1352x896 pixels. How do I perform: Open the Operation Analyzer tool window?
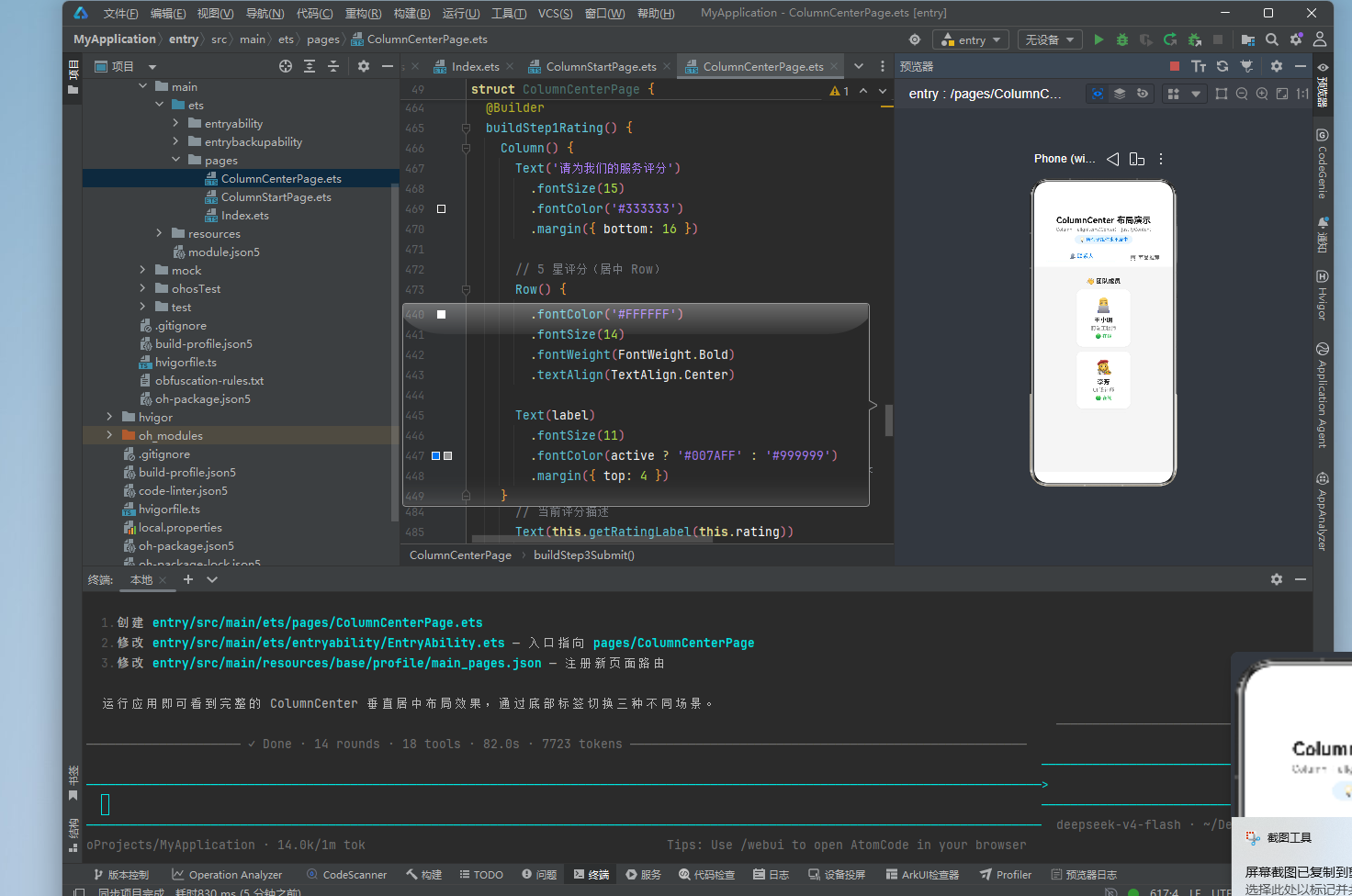[227, 875]
